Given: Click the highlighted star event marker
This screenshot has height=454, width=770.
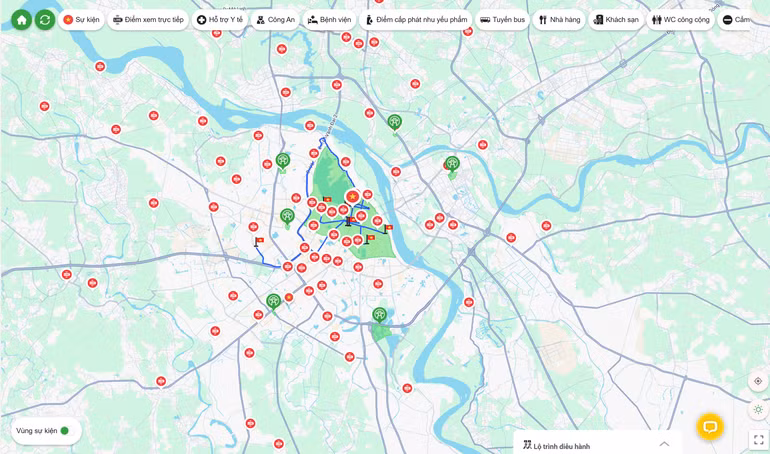Looking at the screenshot, I should tap(352, 197).
